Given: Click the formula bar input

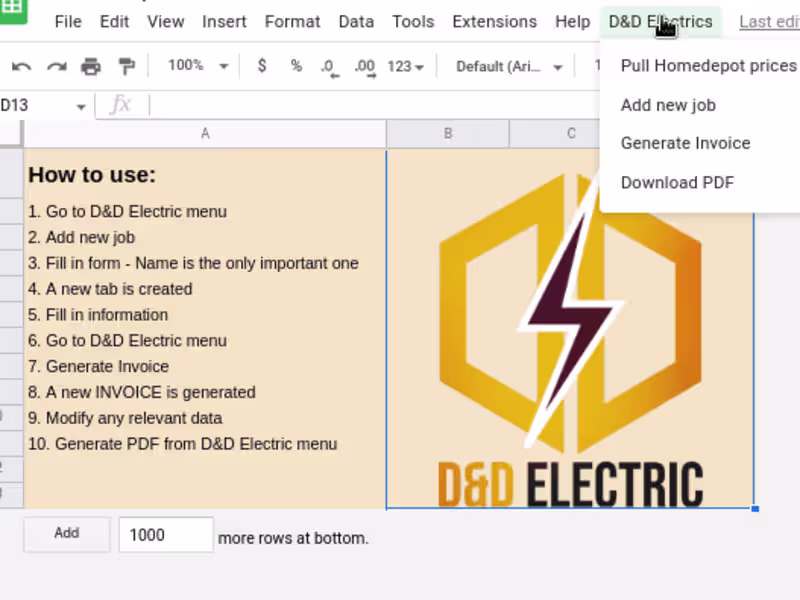Looking at the screenshot, I should tap(375, 105).
